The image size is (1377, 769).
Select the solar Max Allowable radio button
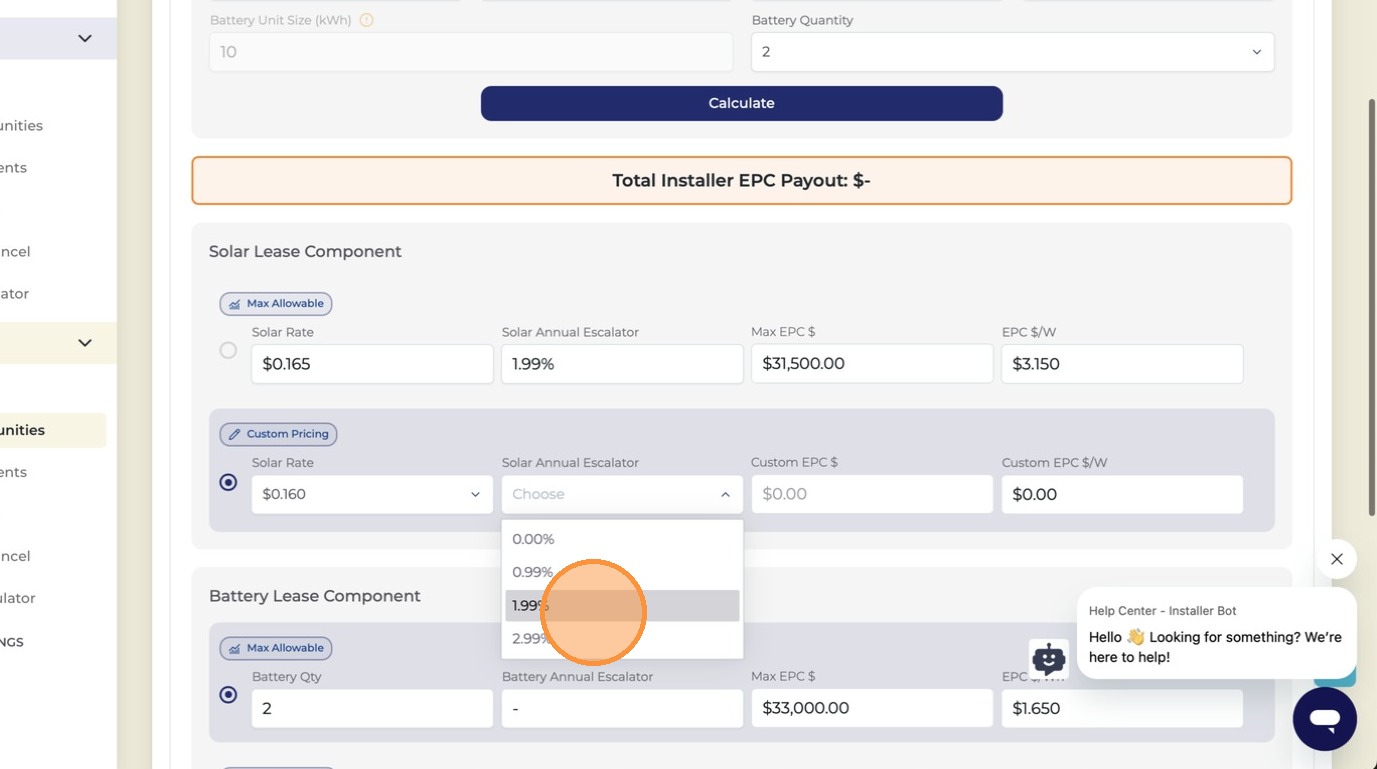tap(228, 351)
